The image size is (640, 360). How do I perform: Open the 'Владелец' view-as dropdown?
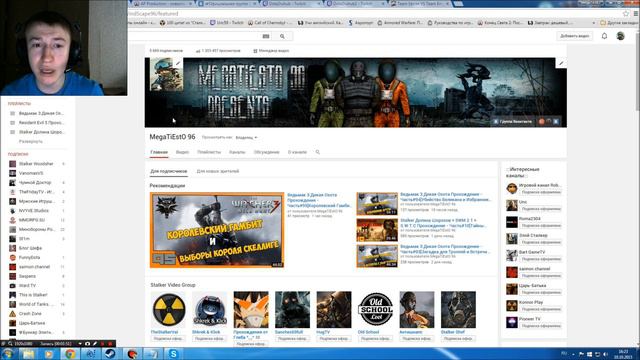pos(247,138)
